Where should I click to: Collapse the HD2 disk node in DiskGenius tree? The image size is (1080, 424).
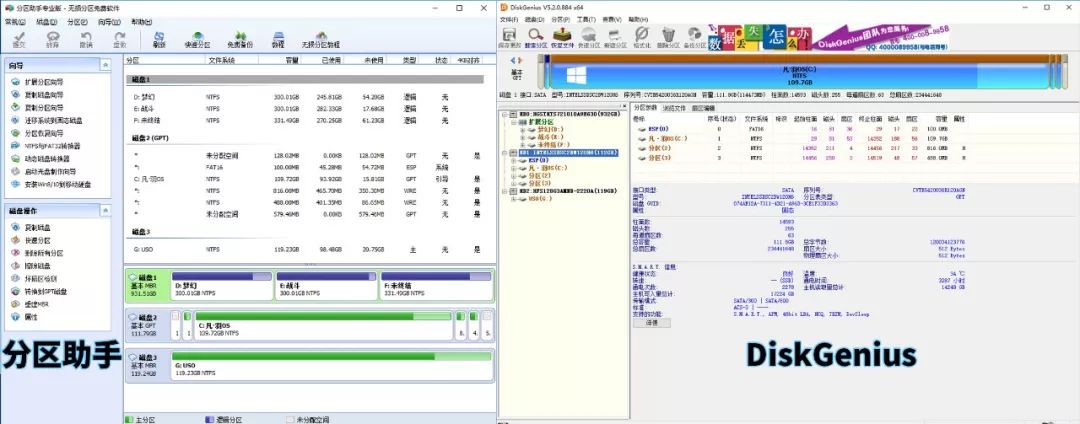[504, 191]
